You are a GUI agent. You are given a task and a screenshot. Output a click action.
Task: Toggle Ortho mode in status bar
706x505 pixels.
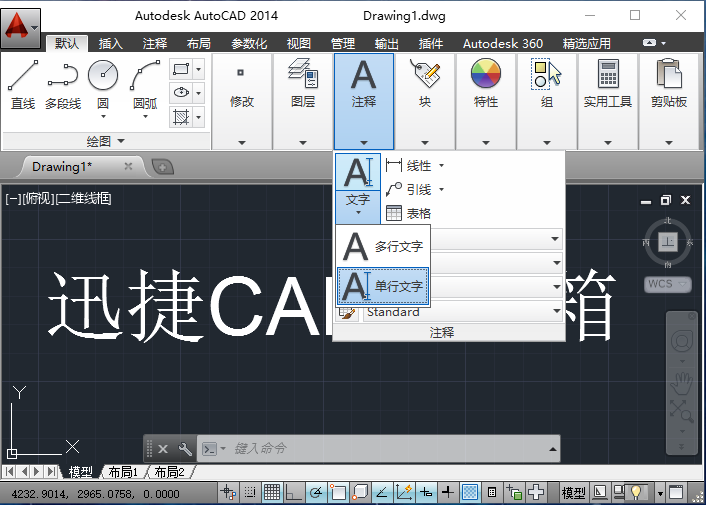[294, 492]
